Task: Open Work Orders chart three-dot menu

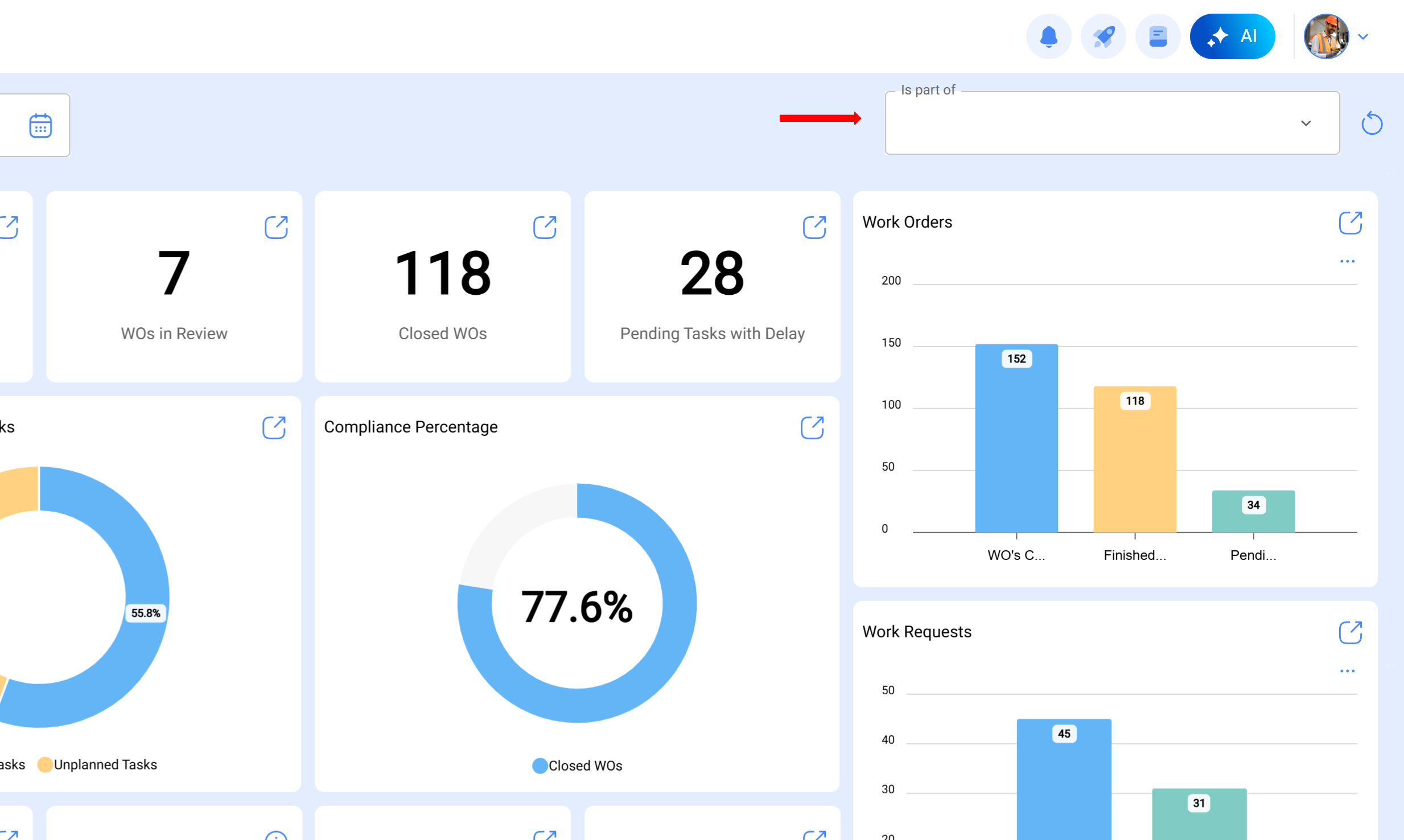Action: click(1347, 261)
